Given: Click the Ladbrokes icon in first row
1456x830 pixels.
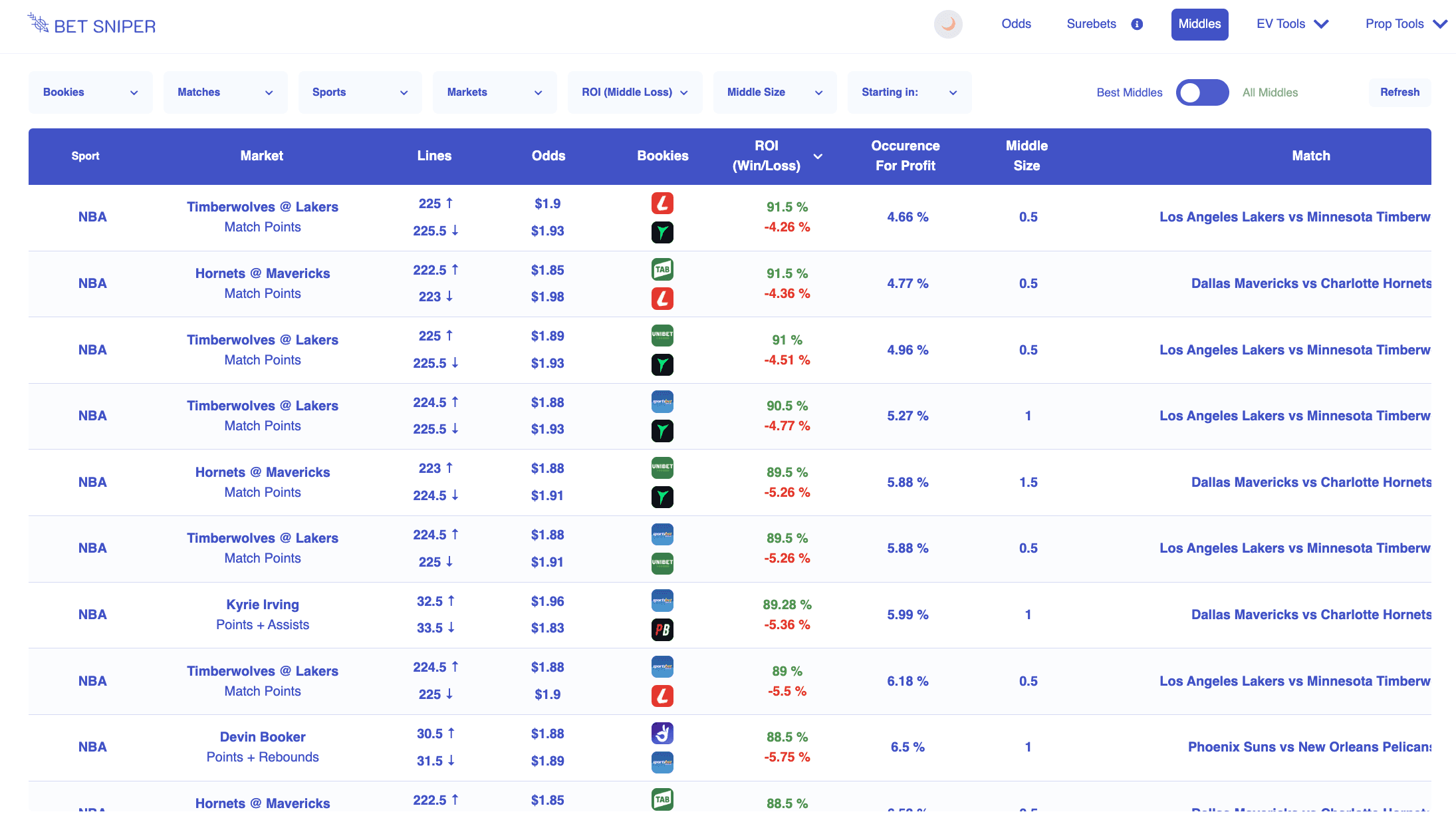Looking at the screenshot, I should click(662, 203).
